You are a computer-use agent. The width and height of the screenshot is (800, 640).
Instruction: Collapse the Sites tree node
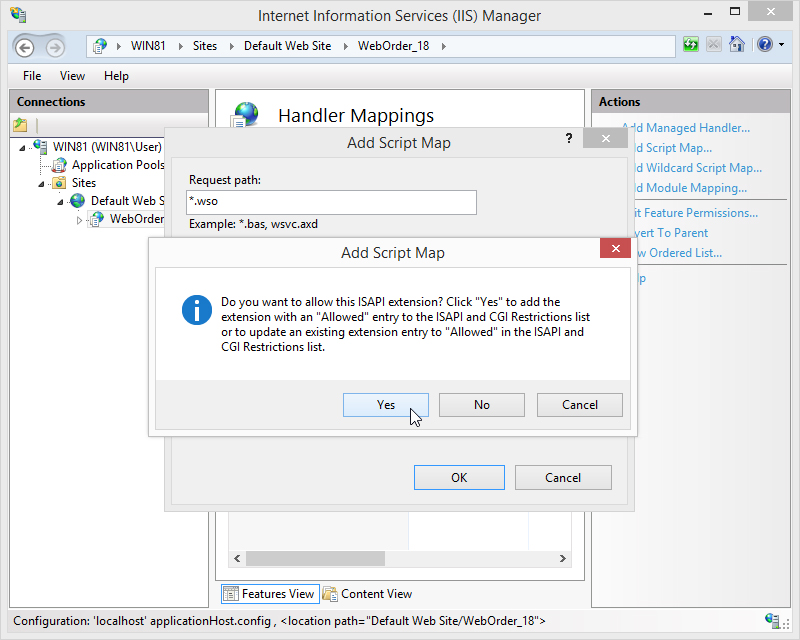[41, 184]
